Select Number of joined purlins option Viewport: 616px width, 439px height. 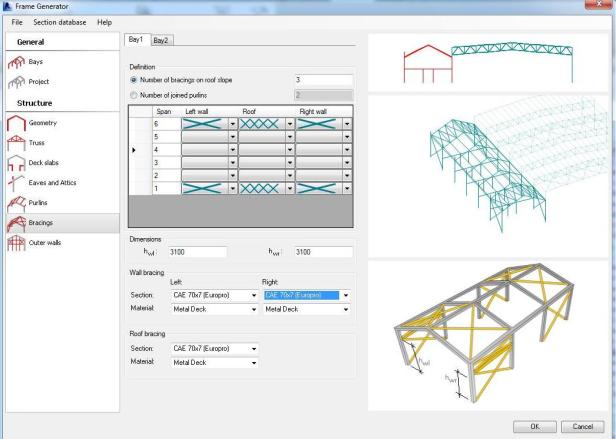point(134,95)
